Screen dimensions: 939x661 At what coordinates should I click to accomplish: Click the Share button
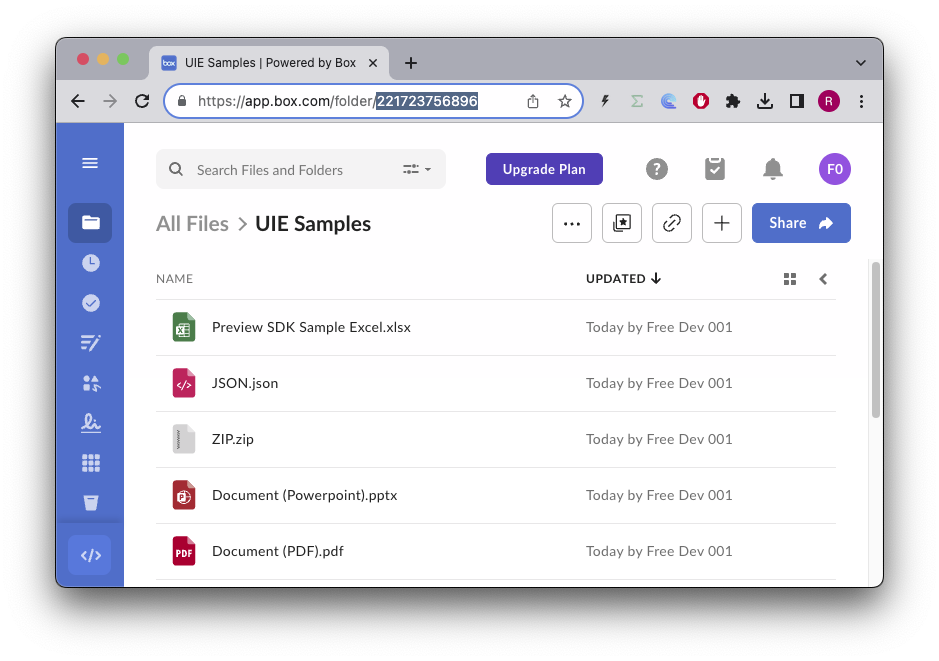801,223
